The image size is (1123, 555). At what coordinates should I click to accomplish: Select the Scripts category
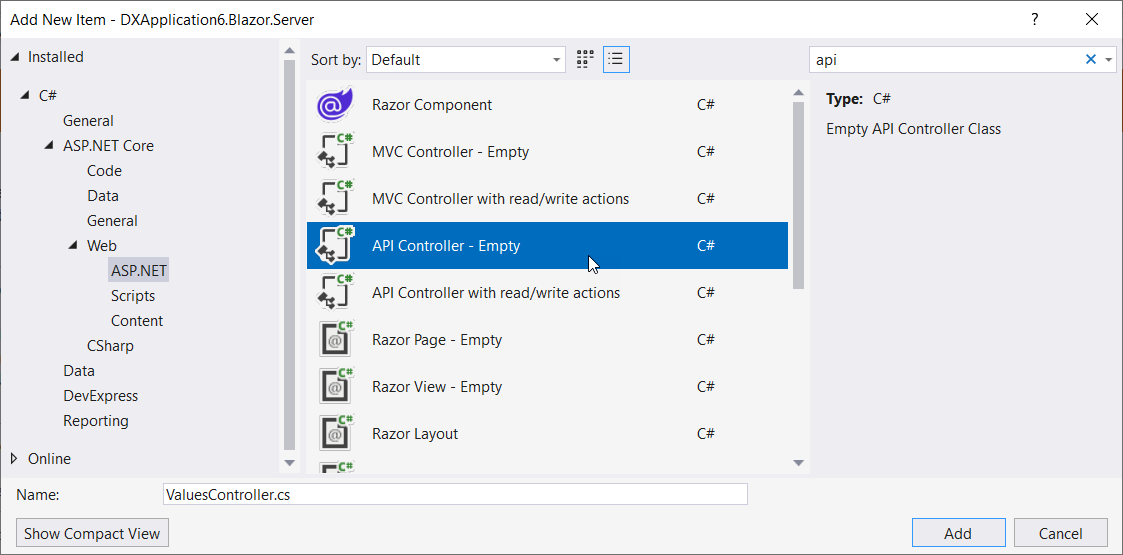(x=132, y=296)
